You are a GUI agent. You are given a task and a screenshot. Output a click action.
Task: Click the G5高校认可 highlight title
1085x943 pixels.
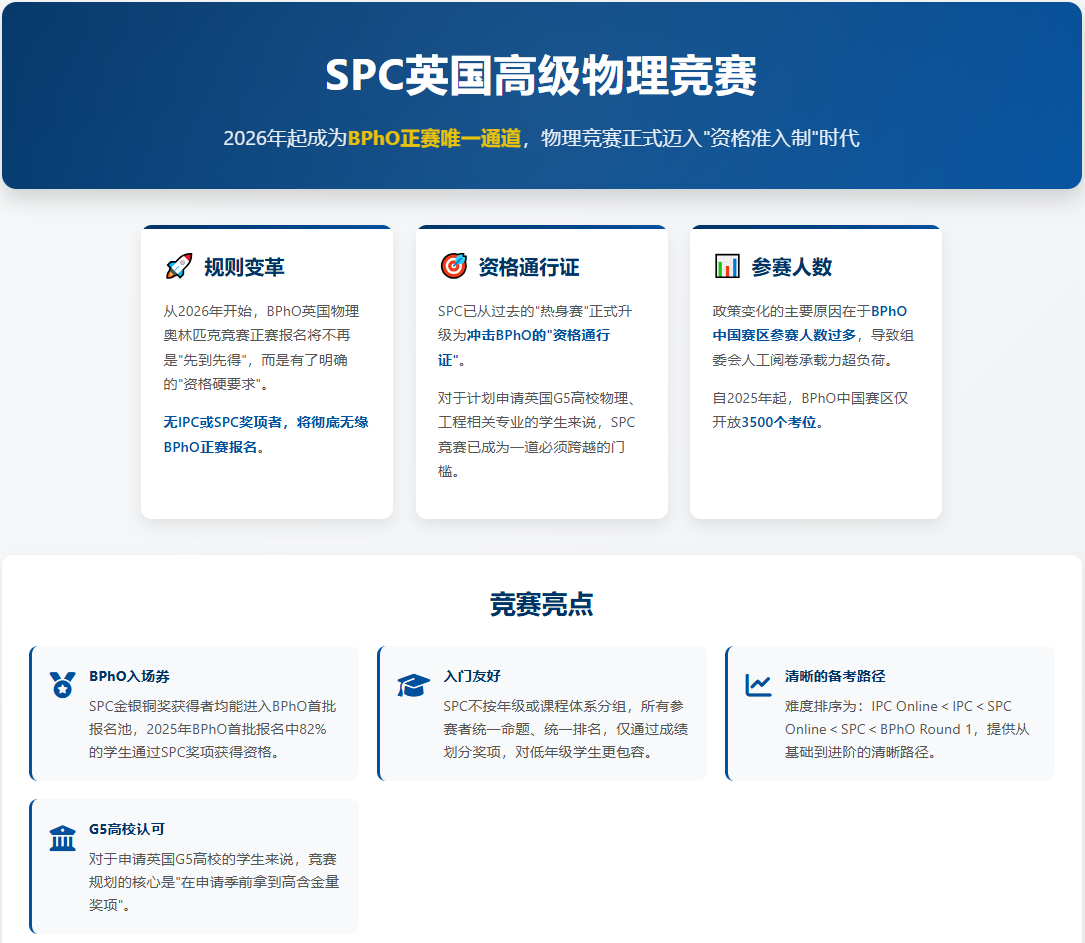click(x=126, y=829)
